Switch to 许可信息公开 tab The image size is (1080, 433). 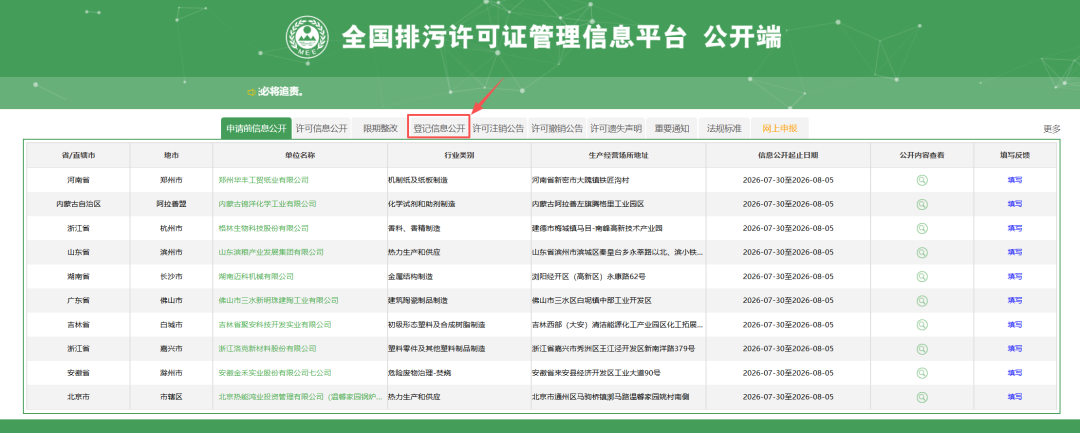click(x=322, y=129)
